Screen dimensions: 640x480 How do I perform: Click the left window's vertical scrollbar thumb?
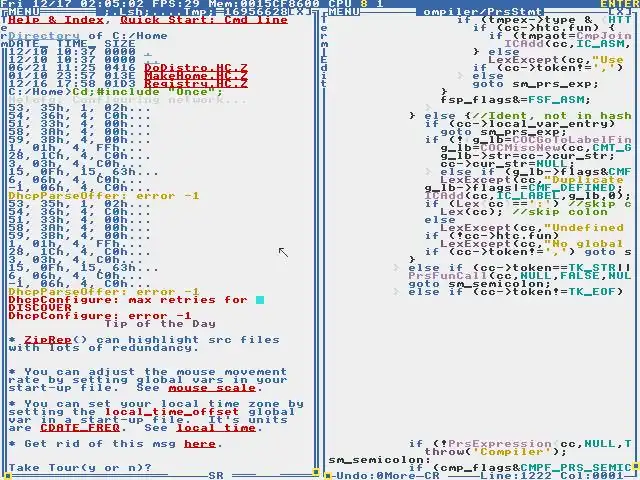[x=316, y=472]
